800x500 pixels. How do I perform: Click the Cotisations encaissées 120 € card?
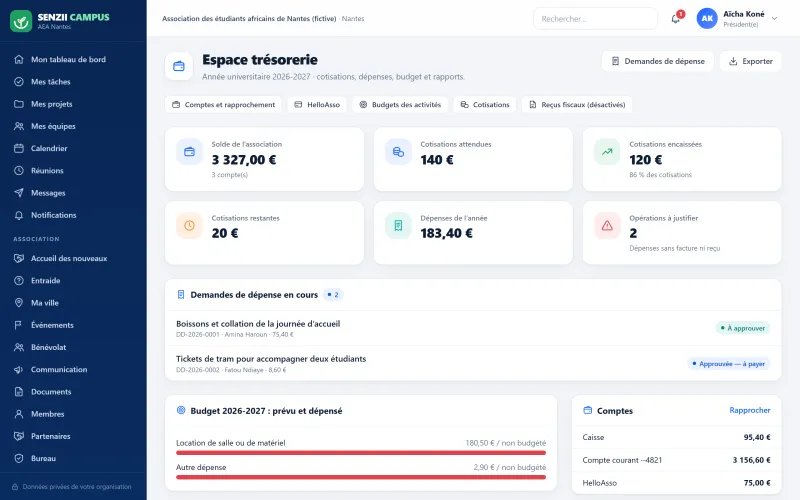(x=682, y=159)
